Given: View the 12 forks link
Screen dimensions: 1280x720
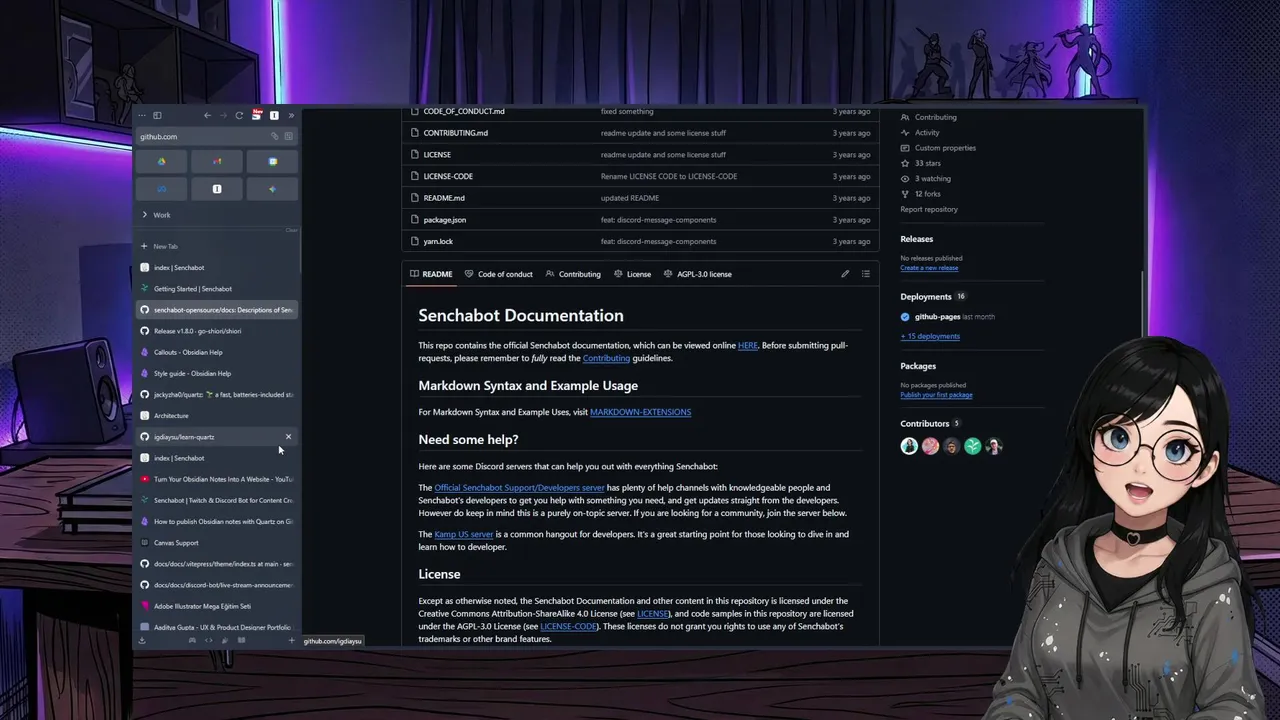Looking at the screenshot, I should pyautogui.click(x=921, y=194).
